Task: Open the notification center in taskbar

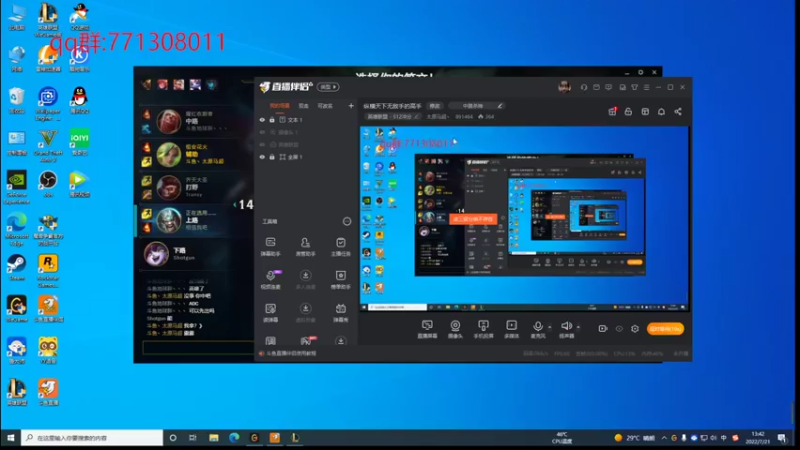Action: [x=782, y=438]
